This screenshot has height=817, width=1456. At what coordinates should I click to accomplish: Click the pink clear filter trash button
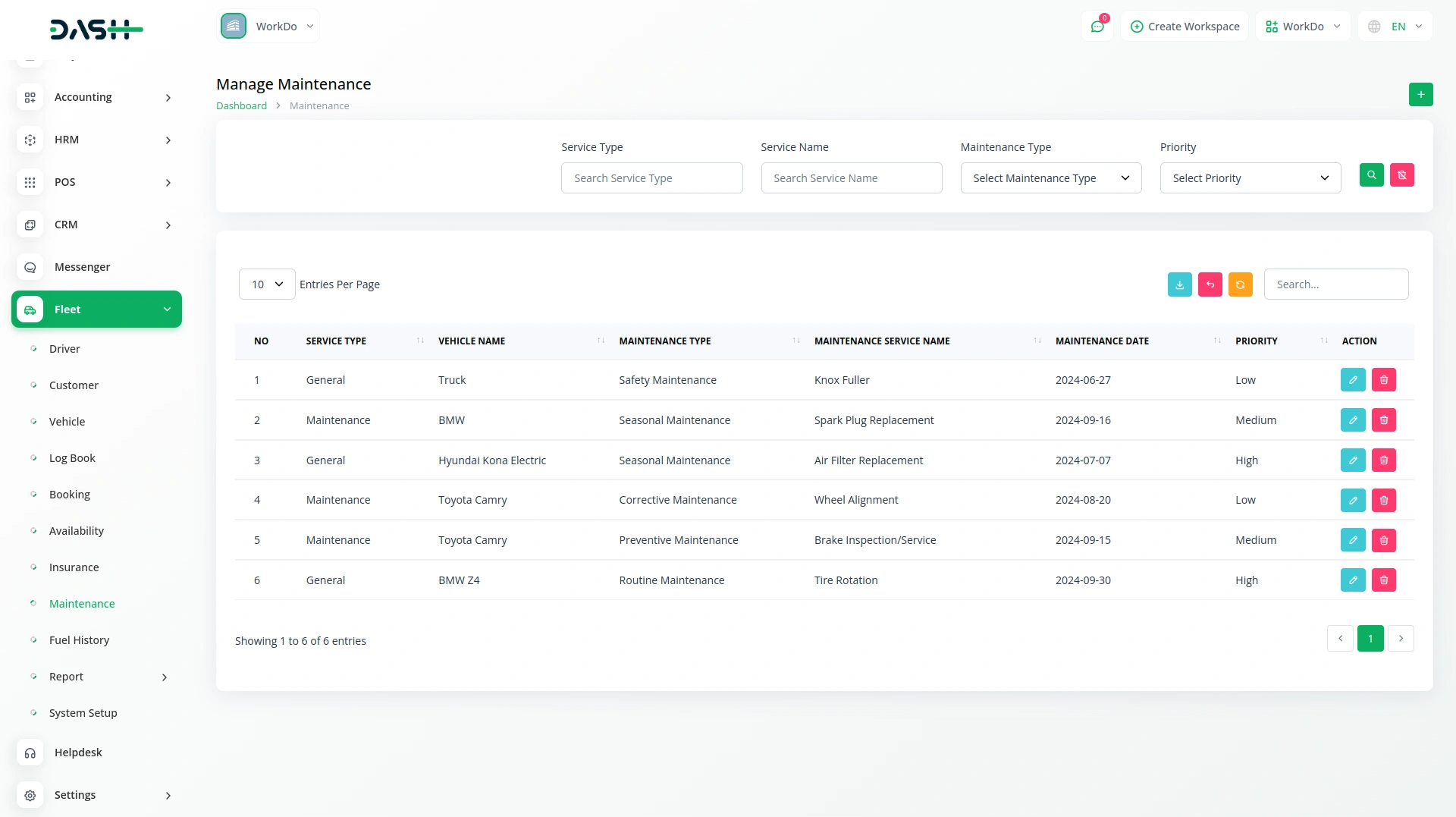click(1401, 175)
